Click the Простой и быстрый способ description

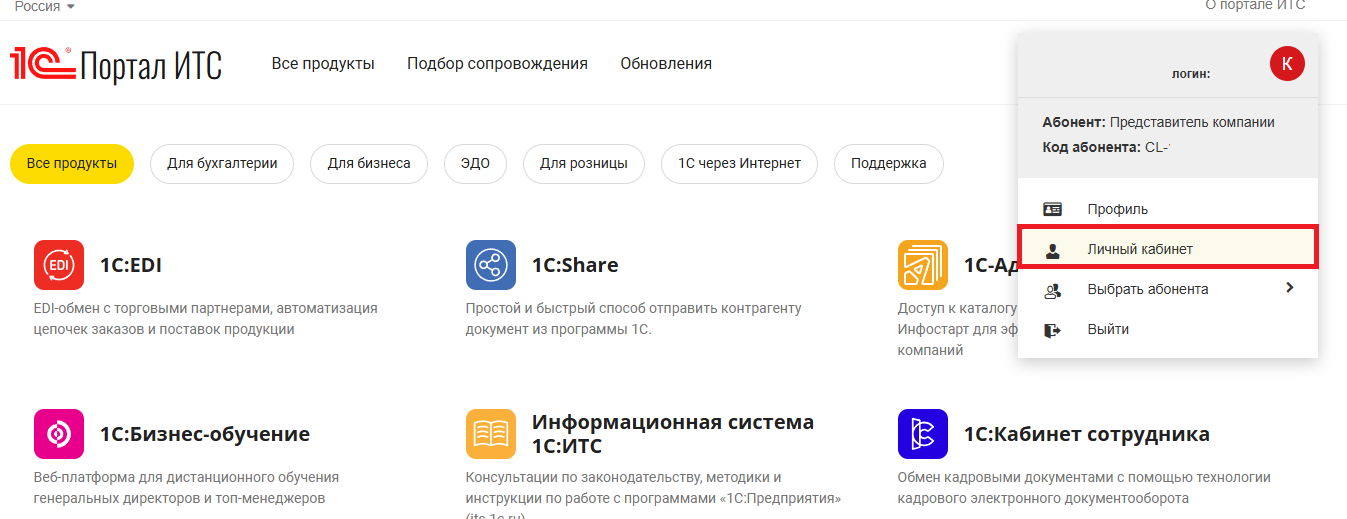(634, 318)
